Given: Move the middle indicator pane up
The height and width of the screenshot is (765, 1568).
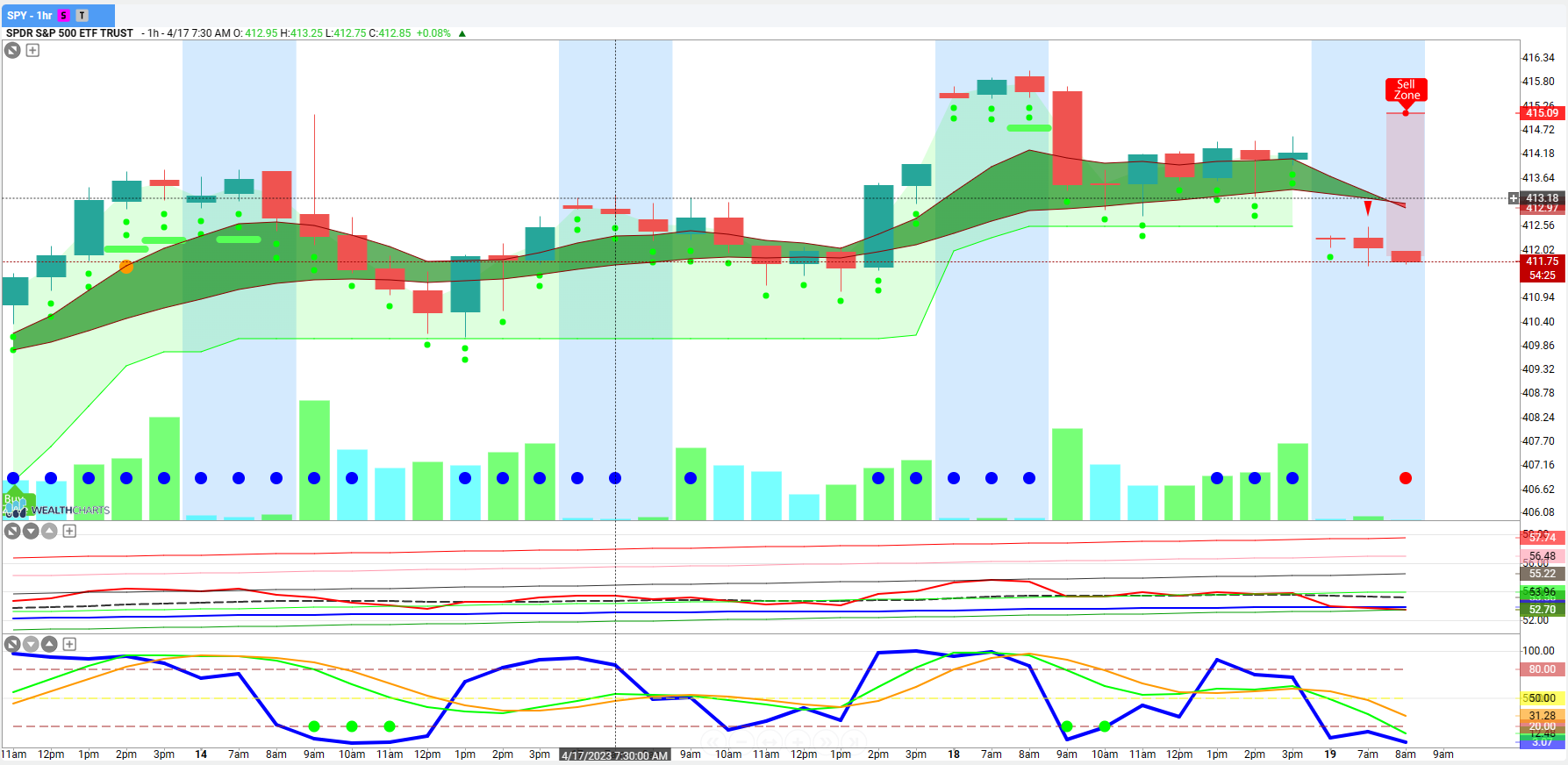Looking at the screenshot, I should (49, 531).
